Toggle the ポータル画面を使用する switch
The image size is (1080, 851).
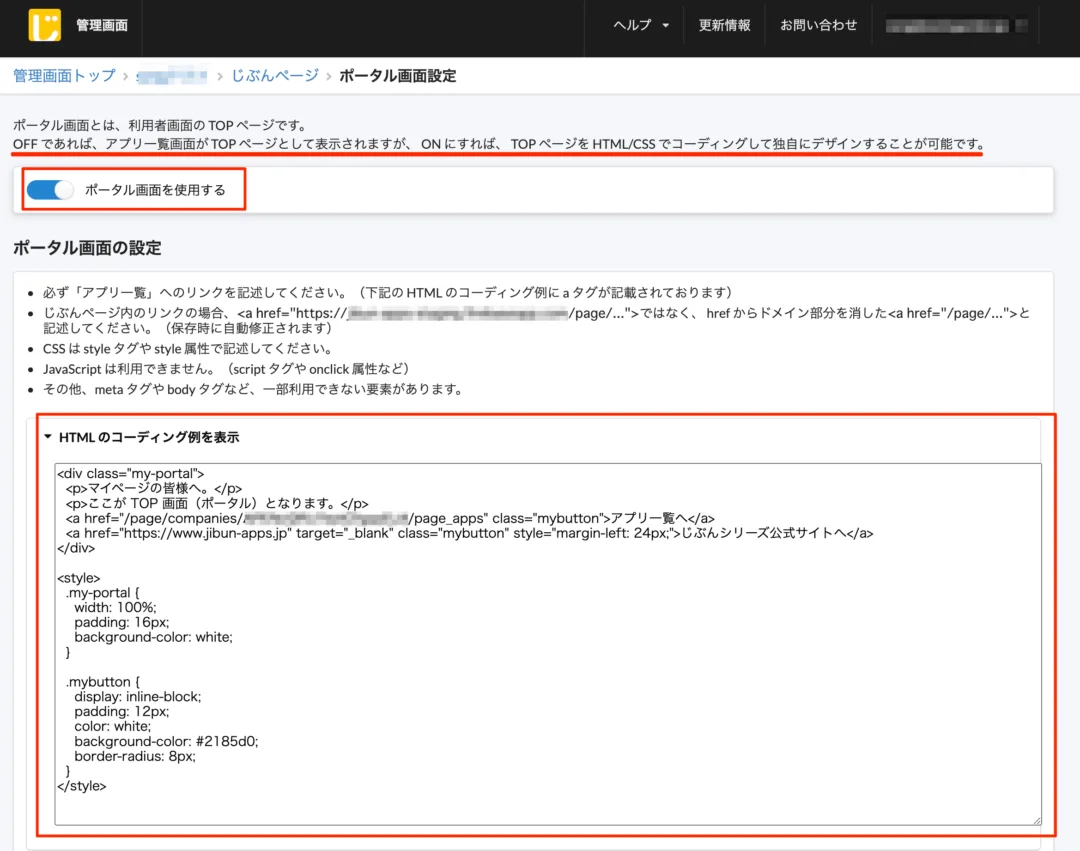(50, 189)
